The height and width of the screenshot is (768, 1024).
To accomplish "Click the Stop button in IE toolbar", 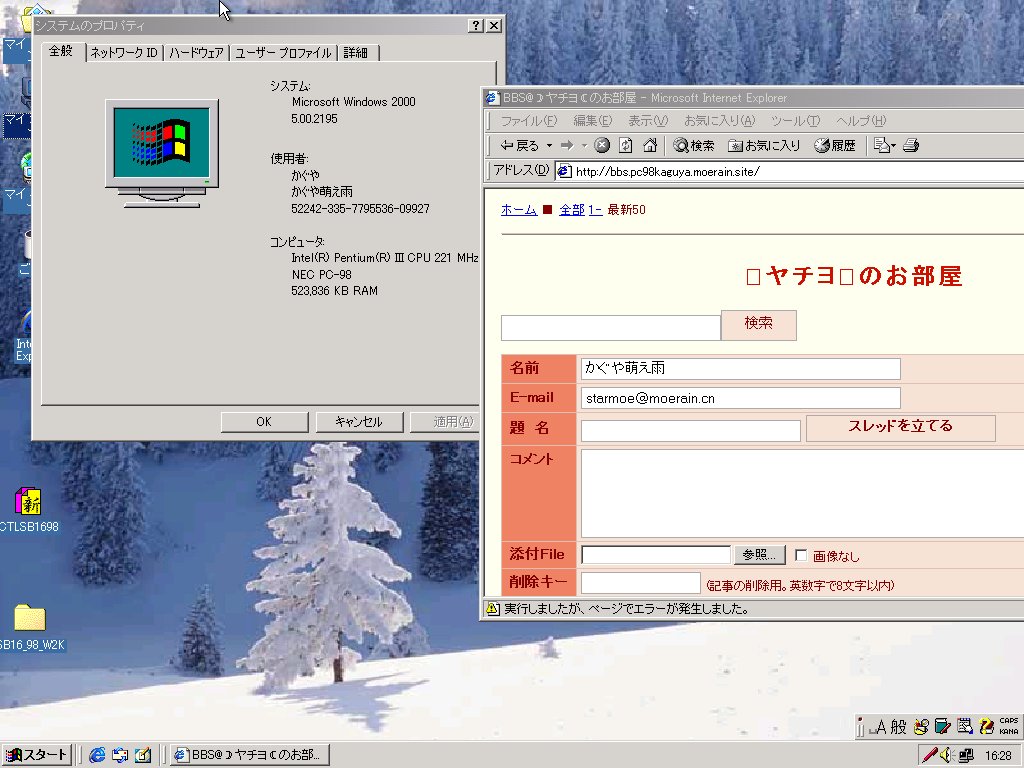I will coord(602,145).
